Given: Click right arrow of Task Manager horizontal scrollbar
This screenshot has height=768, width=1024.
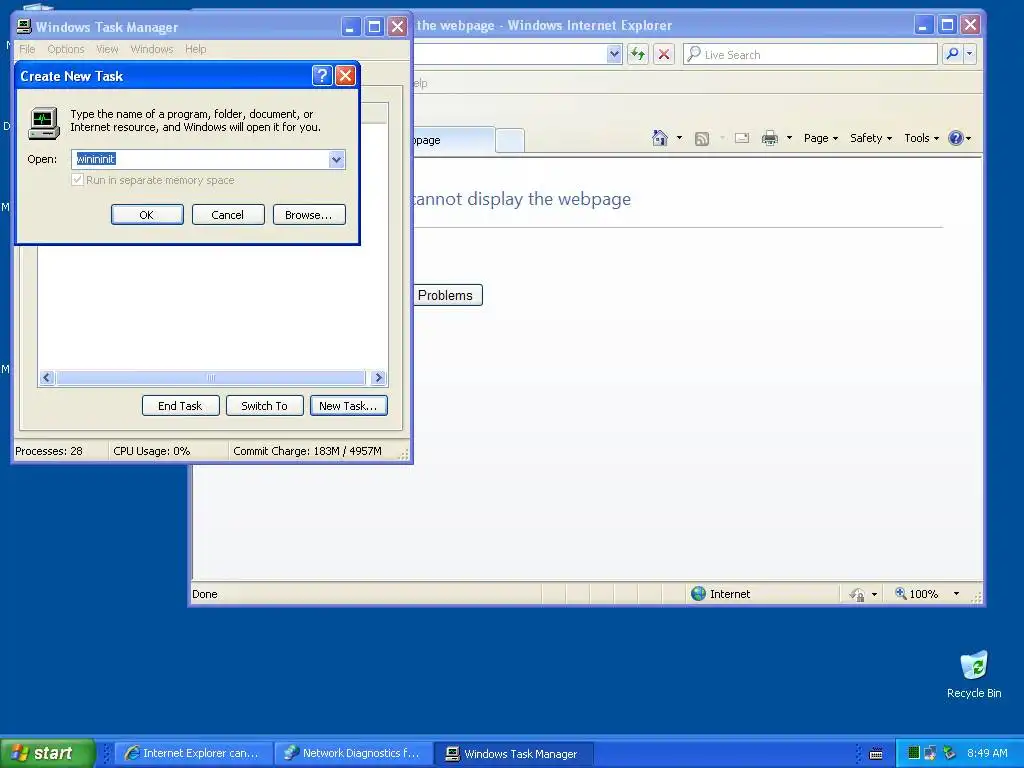Looking at the screenshot, I should 378,377.
